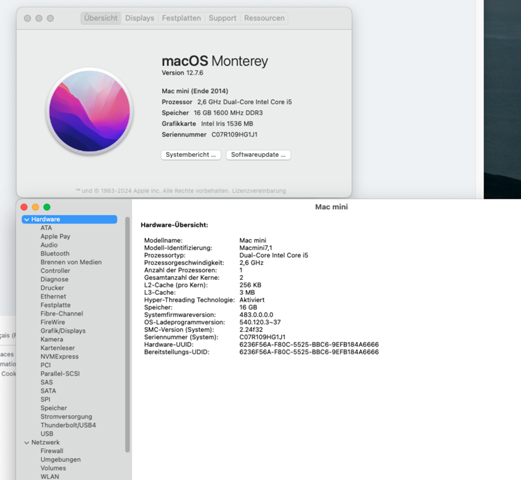Collapse the Hardware section chevron

pos(27,219)
